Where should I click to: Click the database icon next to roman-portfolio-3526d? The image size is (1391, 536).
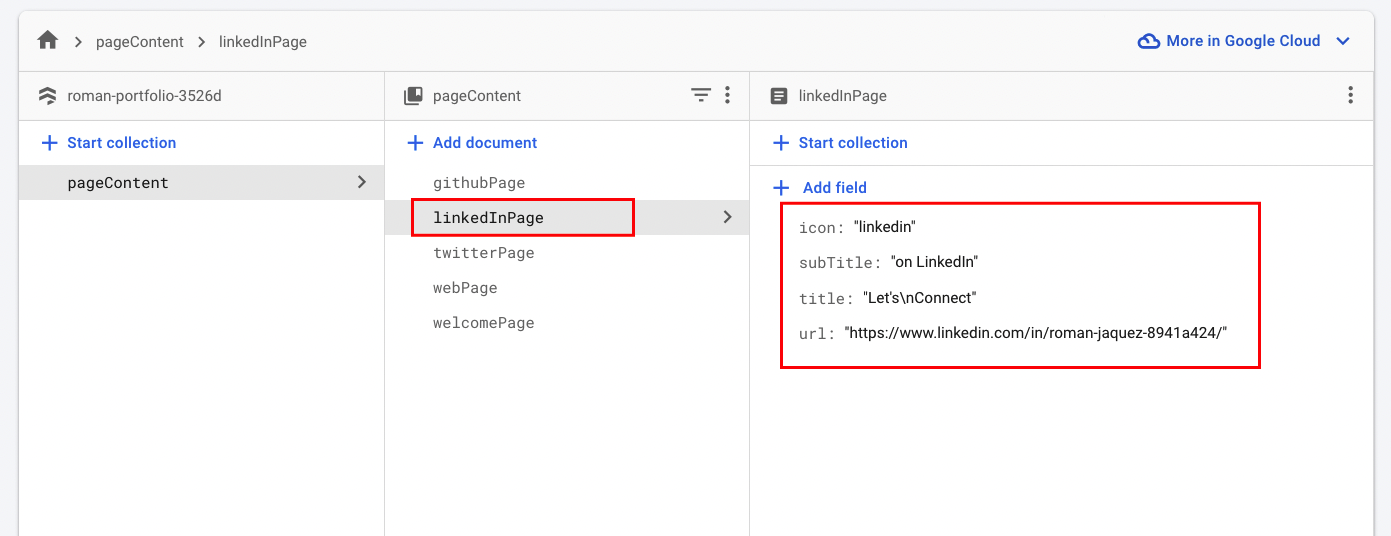tap(47, 96)
